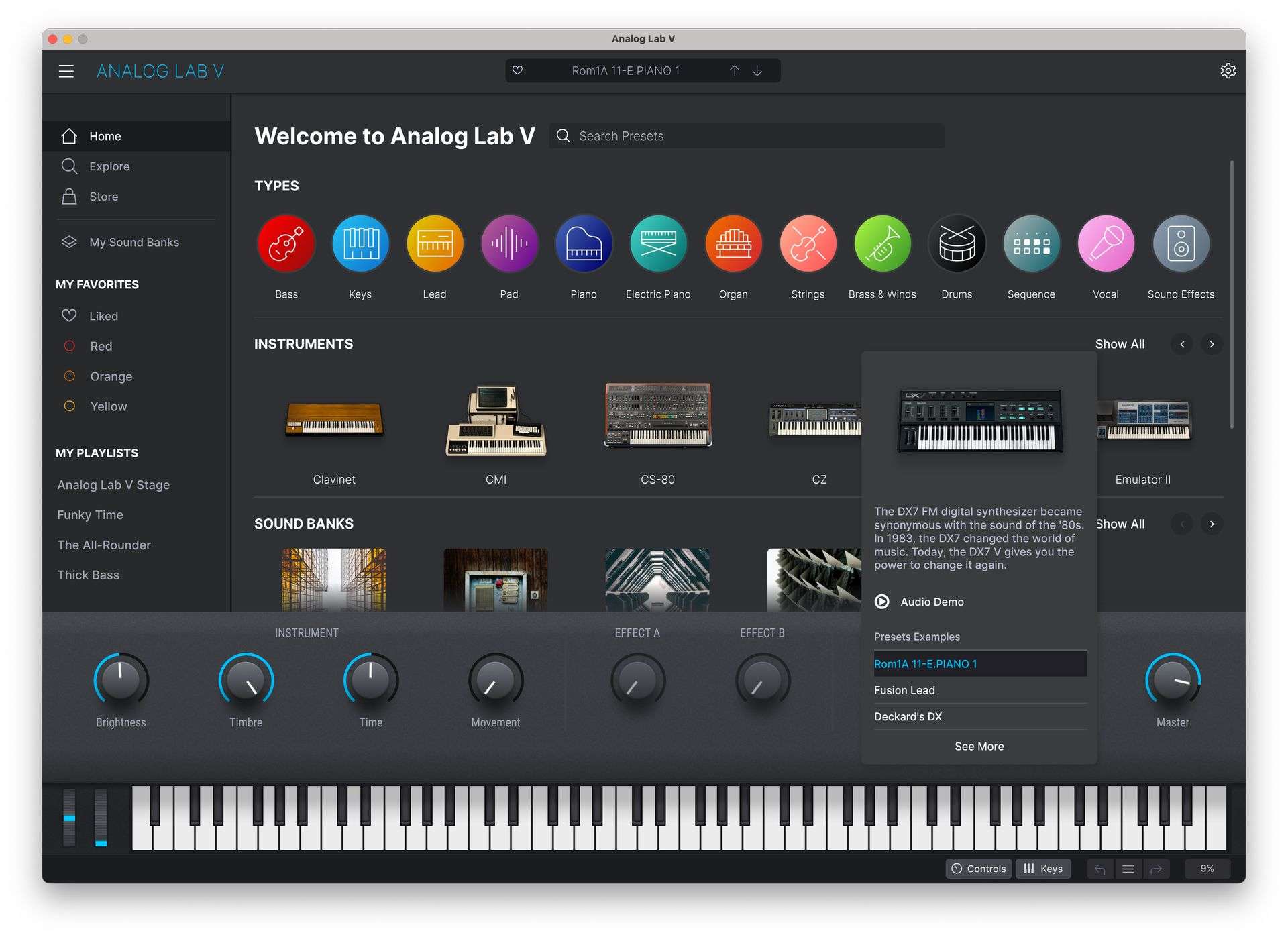Screen dimensions: 1288x939
Task: Click the Master volume knob
Action: point(1173,680)
